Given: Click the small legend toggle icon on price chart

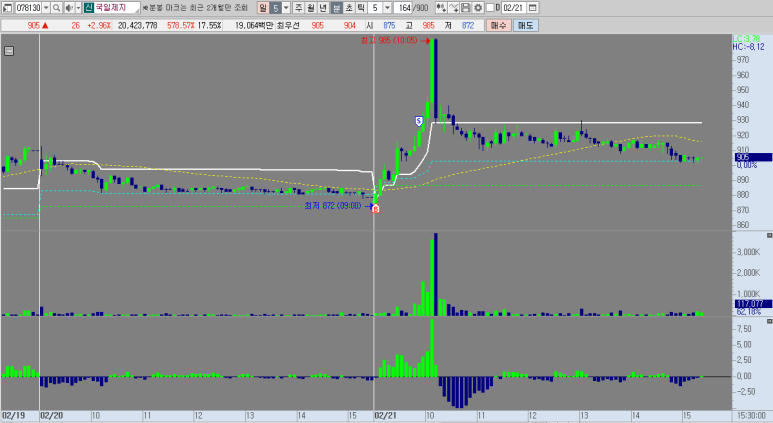Looking at the screenshot, I should [9, 51].
